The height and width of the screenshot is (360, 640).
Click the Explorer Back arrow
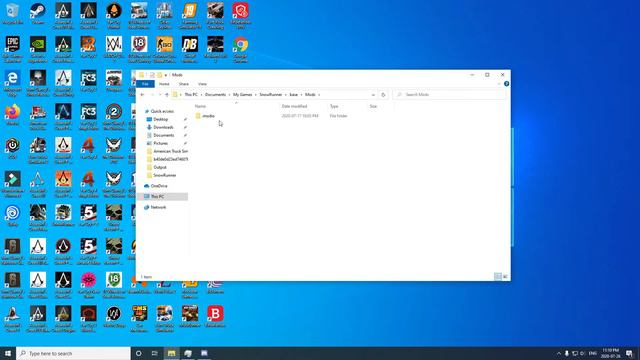tap(142, 95)
